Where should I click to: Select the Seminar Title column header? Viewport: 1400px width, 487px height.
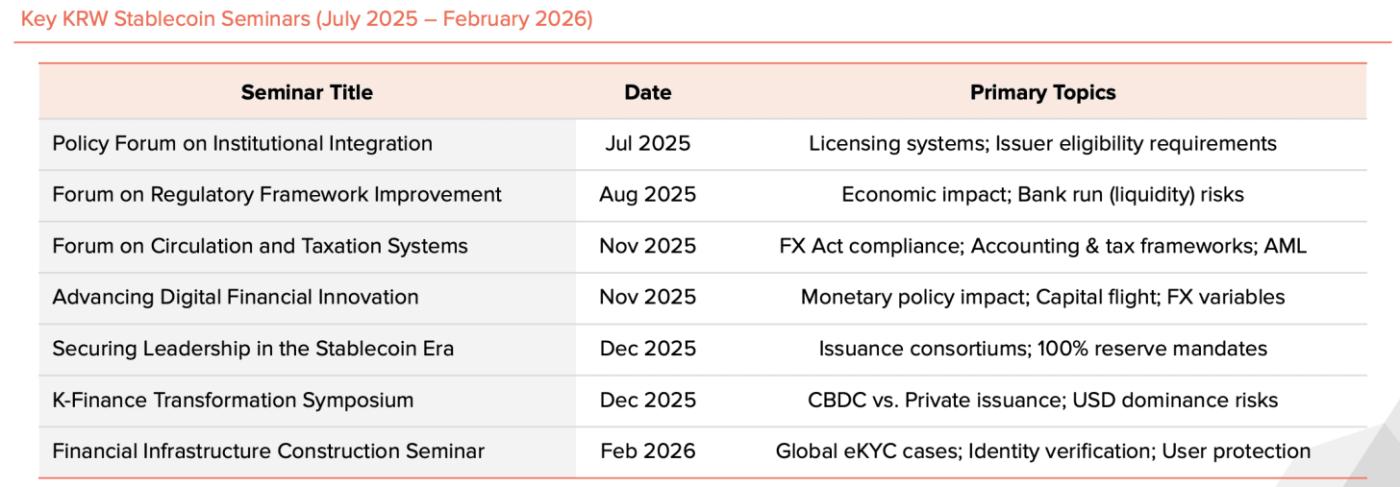(x=307, y=93)
